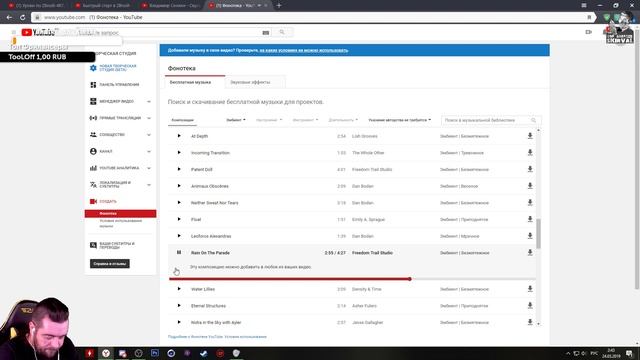Click in the browser address bar
The image size is (640, 360).
pyautogui.click(x=310, y=17)
